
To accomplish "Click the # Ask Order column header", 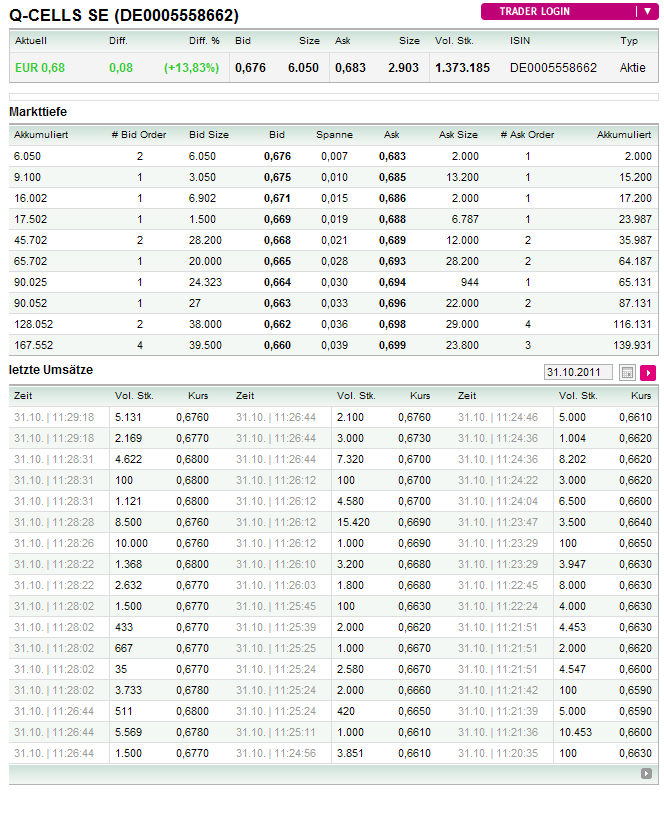I will coord(526,134).
